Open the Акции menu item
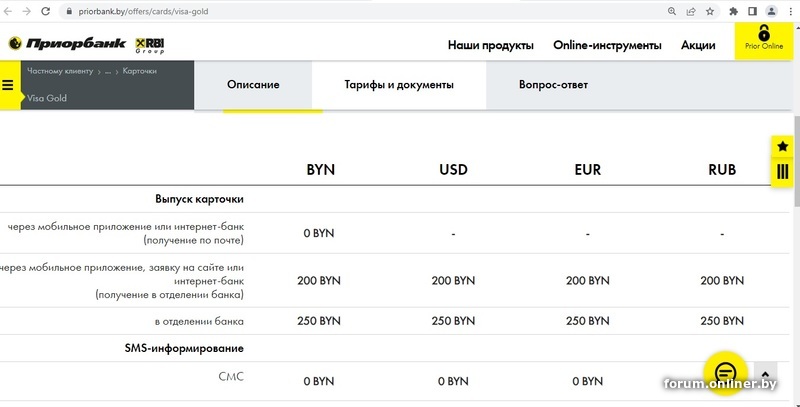Image resolution: width=800 pixels, height=407 pixels. click(697, 45)
